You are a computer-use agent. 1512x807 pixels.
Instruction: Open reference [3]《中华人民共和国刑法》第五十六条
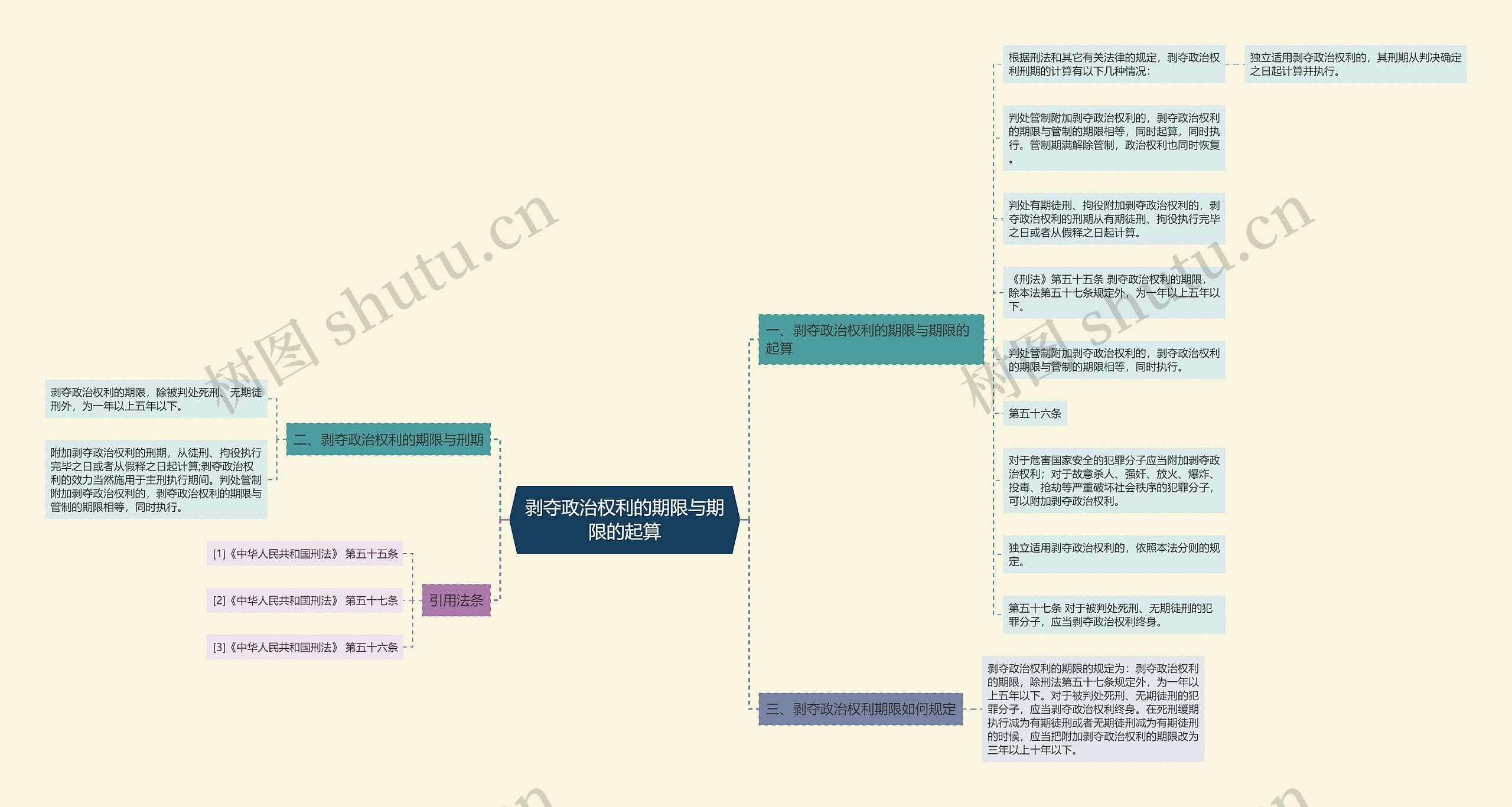coord(305,647)
